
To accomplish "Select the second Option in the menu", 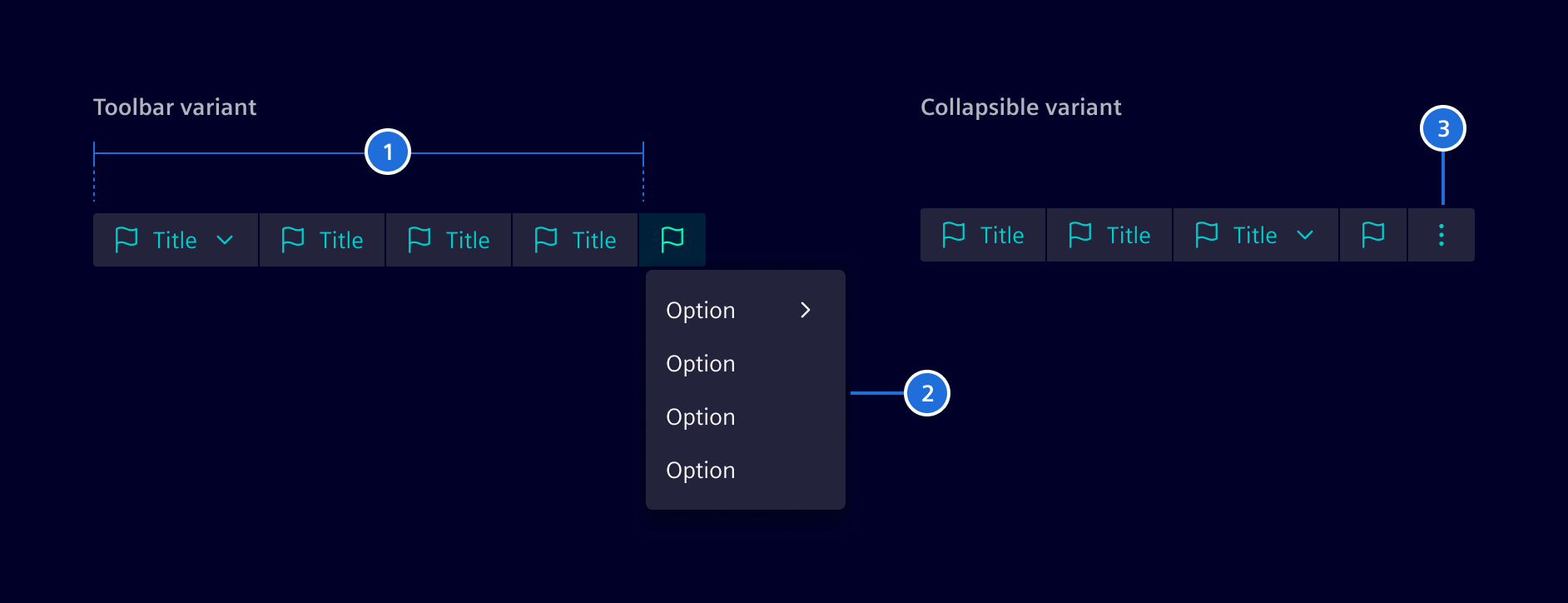I will coord(700,363).
